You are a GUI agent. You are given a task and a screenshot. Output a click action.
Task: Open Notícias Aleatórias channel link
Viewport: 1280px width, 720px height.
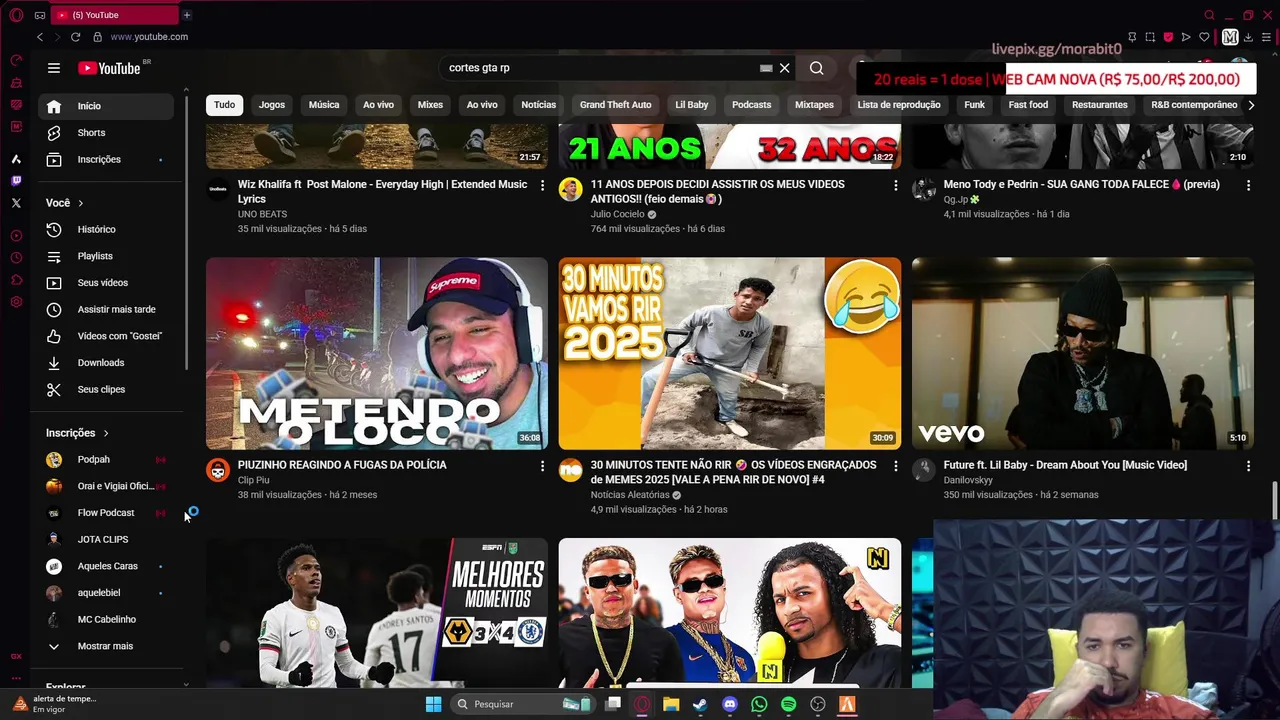click(x=630, y=495)
